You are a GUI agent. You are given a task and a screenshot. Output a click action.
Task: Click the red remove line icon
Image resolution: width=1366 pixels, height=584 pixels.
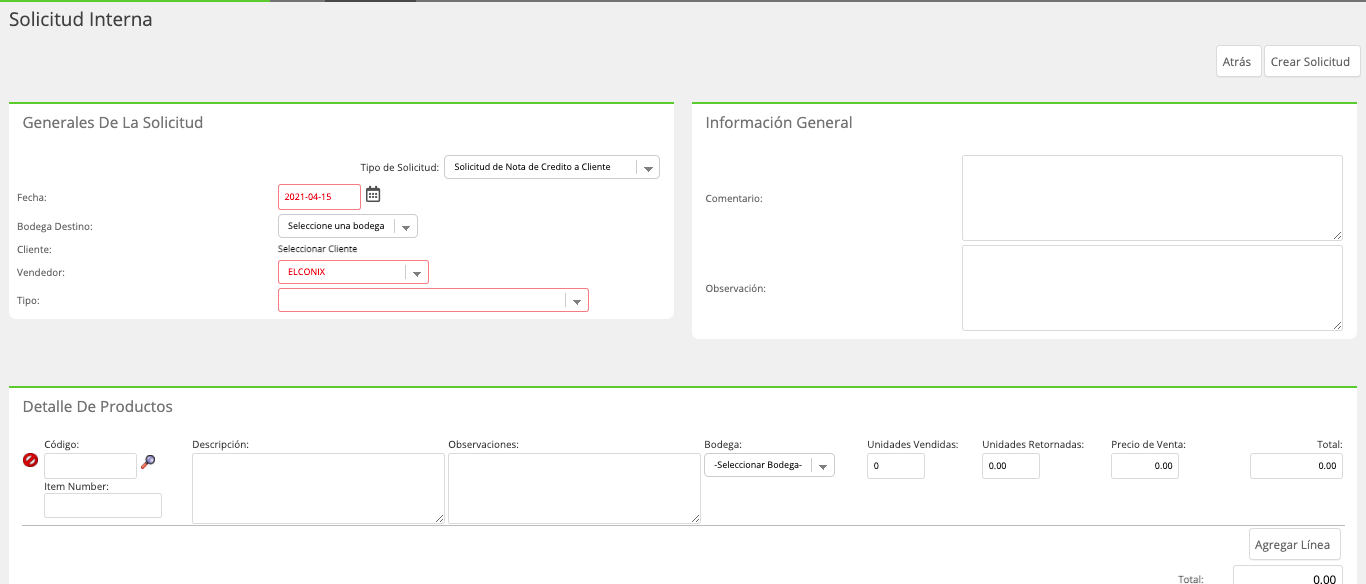point(30,460)
